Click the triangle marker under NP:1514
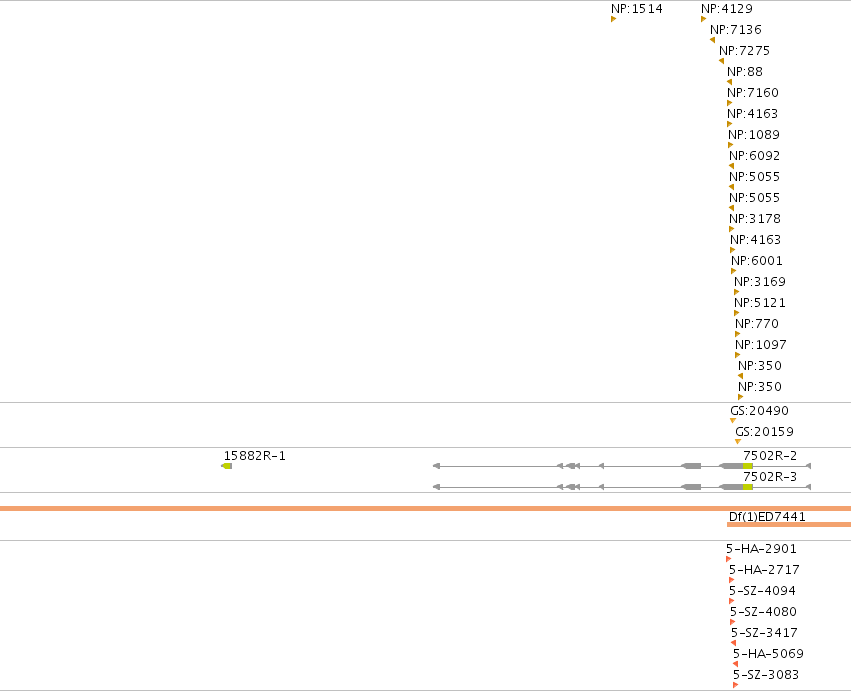Screen dimensions: 851x691 (x=613, y=19)
